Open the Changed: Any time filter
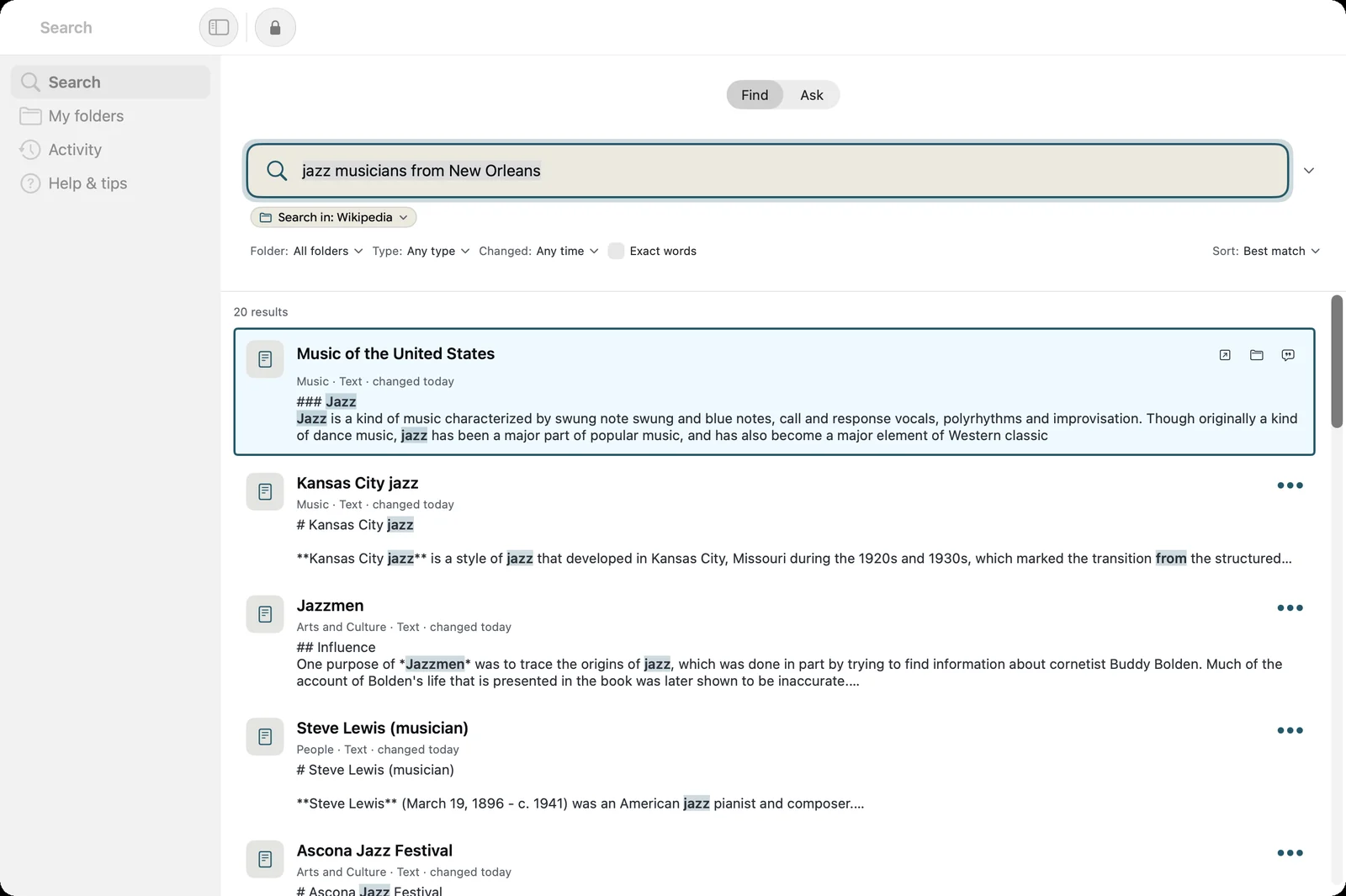Viewport: 1346px width, 896px height. click(x=538, y=251)
